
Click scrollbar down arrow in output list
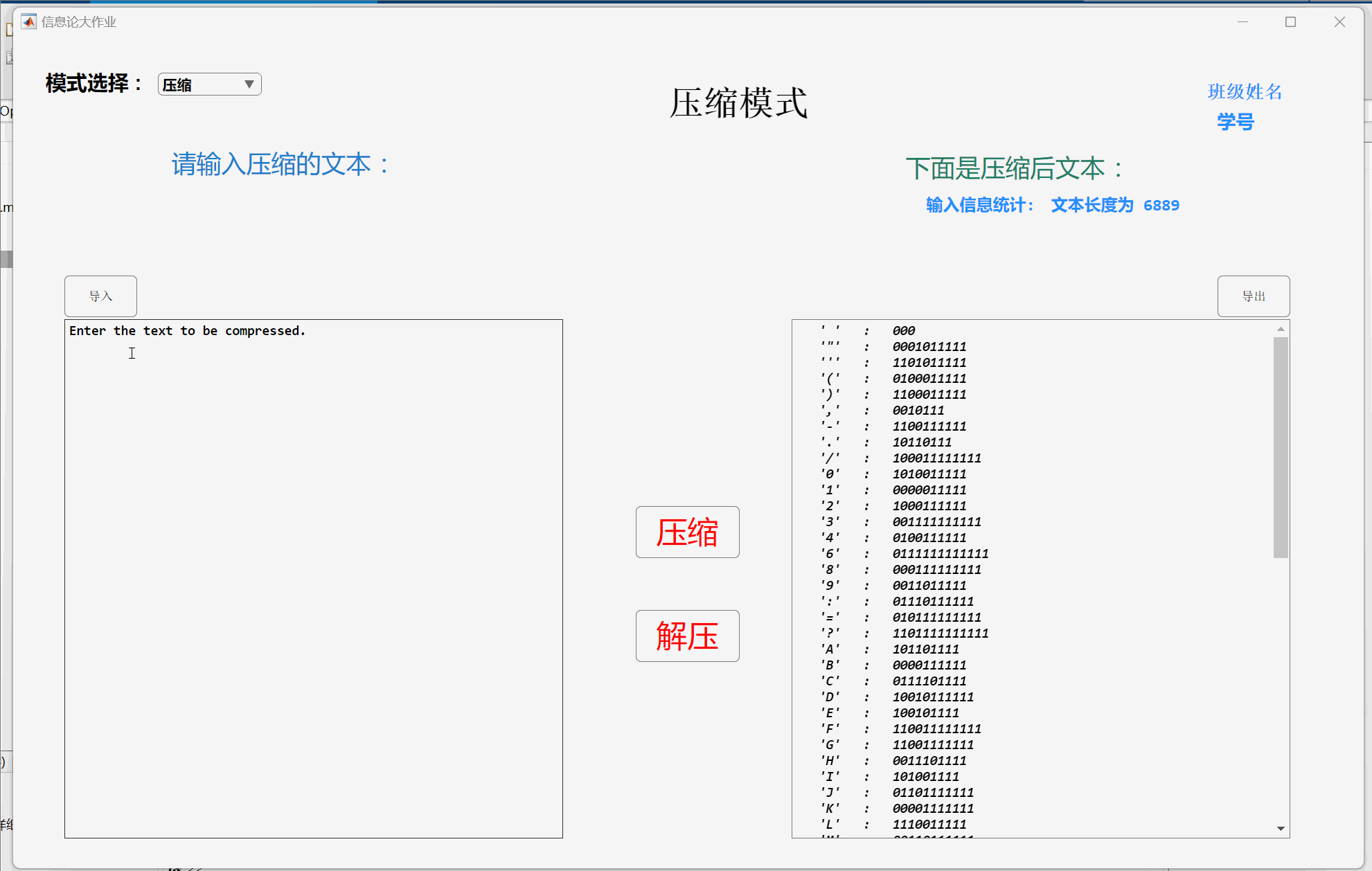click(1281, 828)
